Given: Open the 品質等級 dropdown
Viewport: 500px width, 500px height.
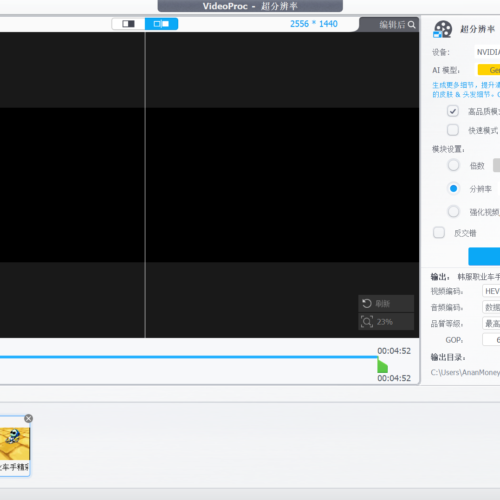Looking at the screenshot, I should (491, 323).
